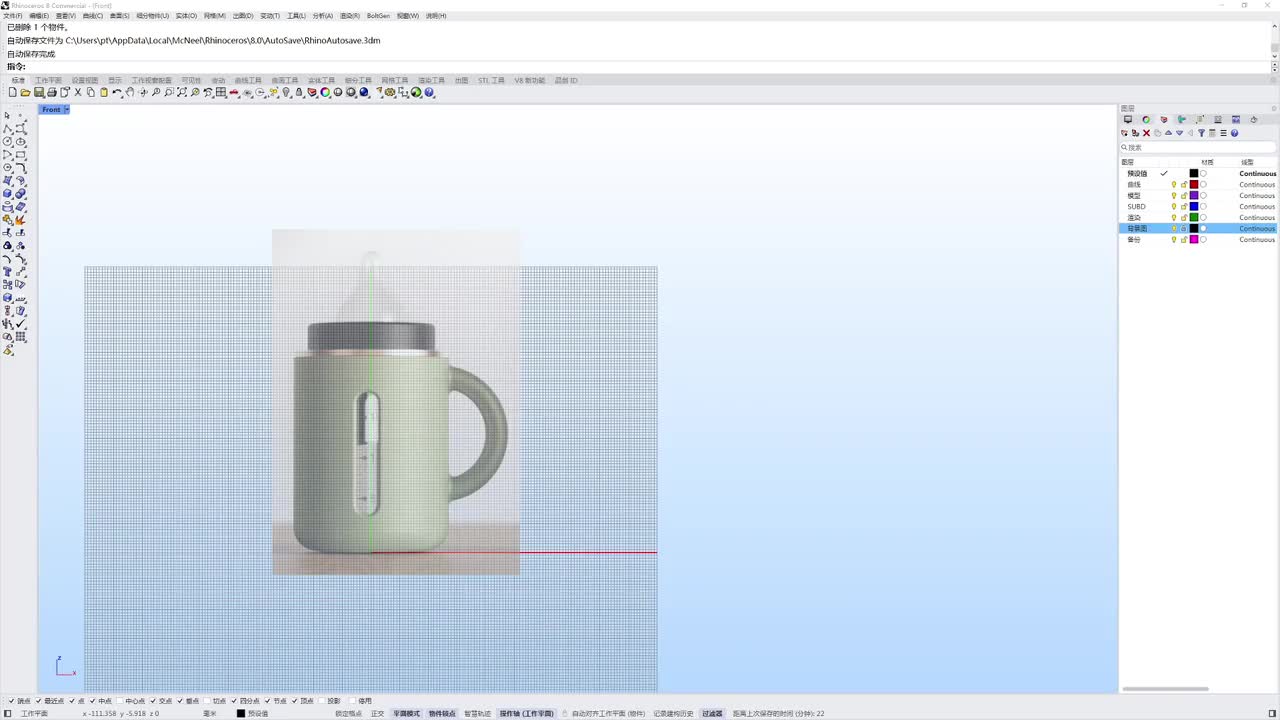Open the color wheel materials panel icon
The width and height of the screenshot is (1280, 720).
point(1146,119)
